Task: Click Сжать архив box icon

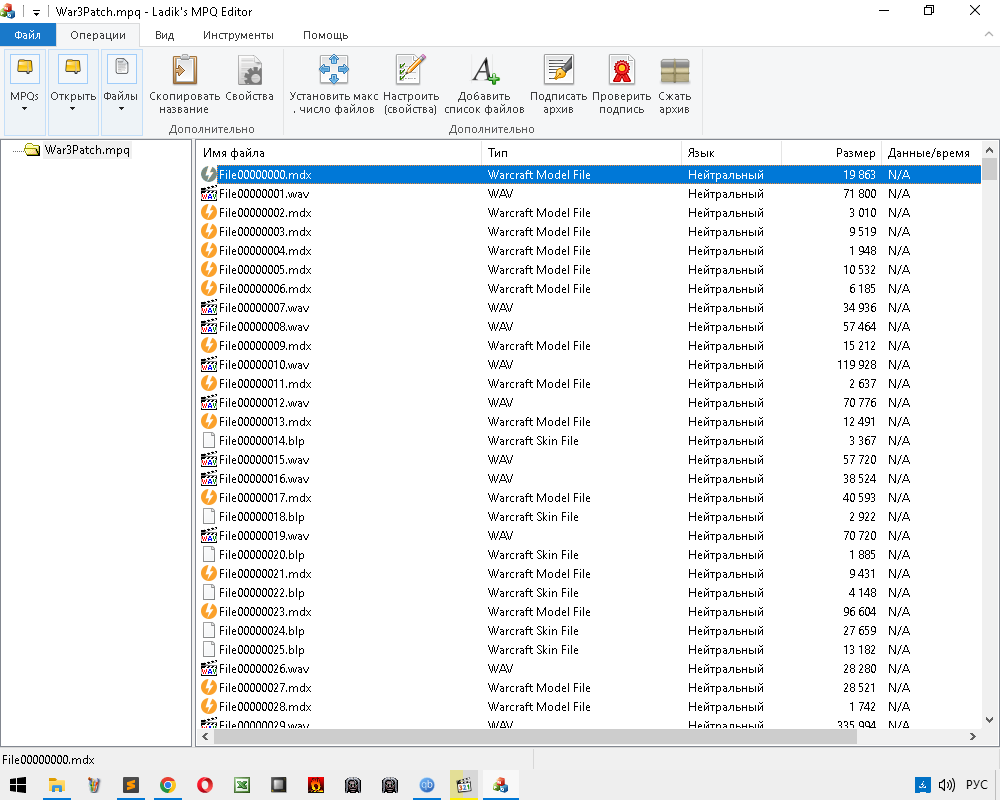Action: tap(675, 71)
